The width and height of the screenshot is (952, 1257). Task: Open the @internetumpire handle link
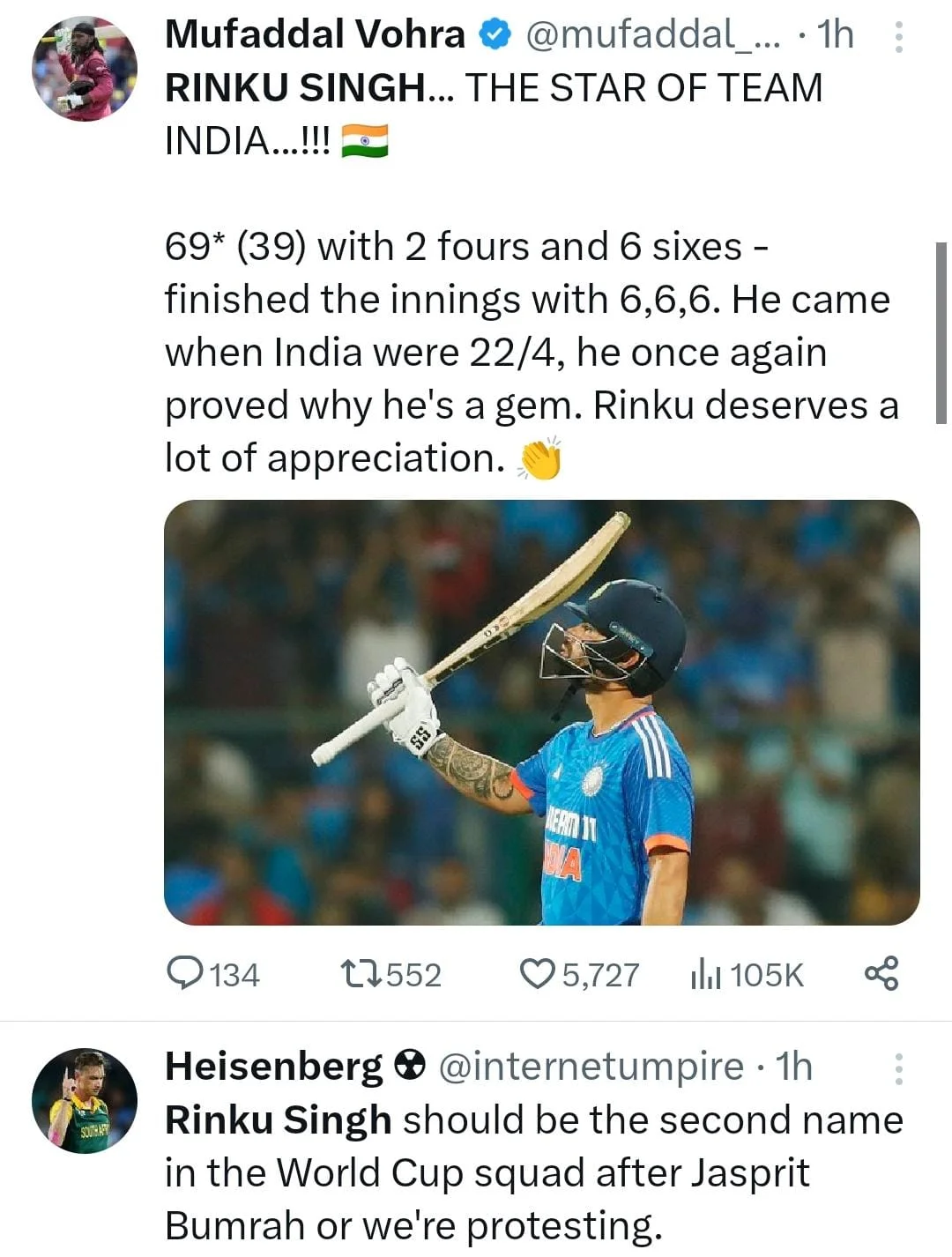coord(591,1067)
